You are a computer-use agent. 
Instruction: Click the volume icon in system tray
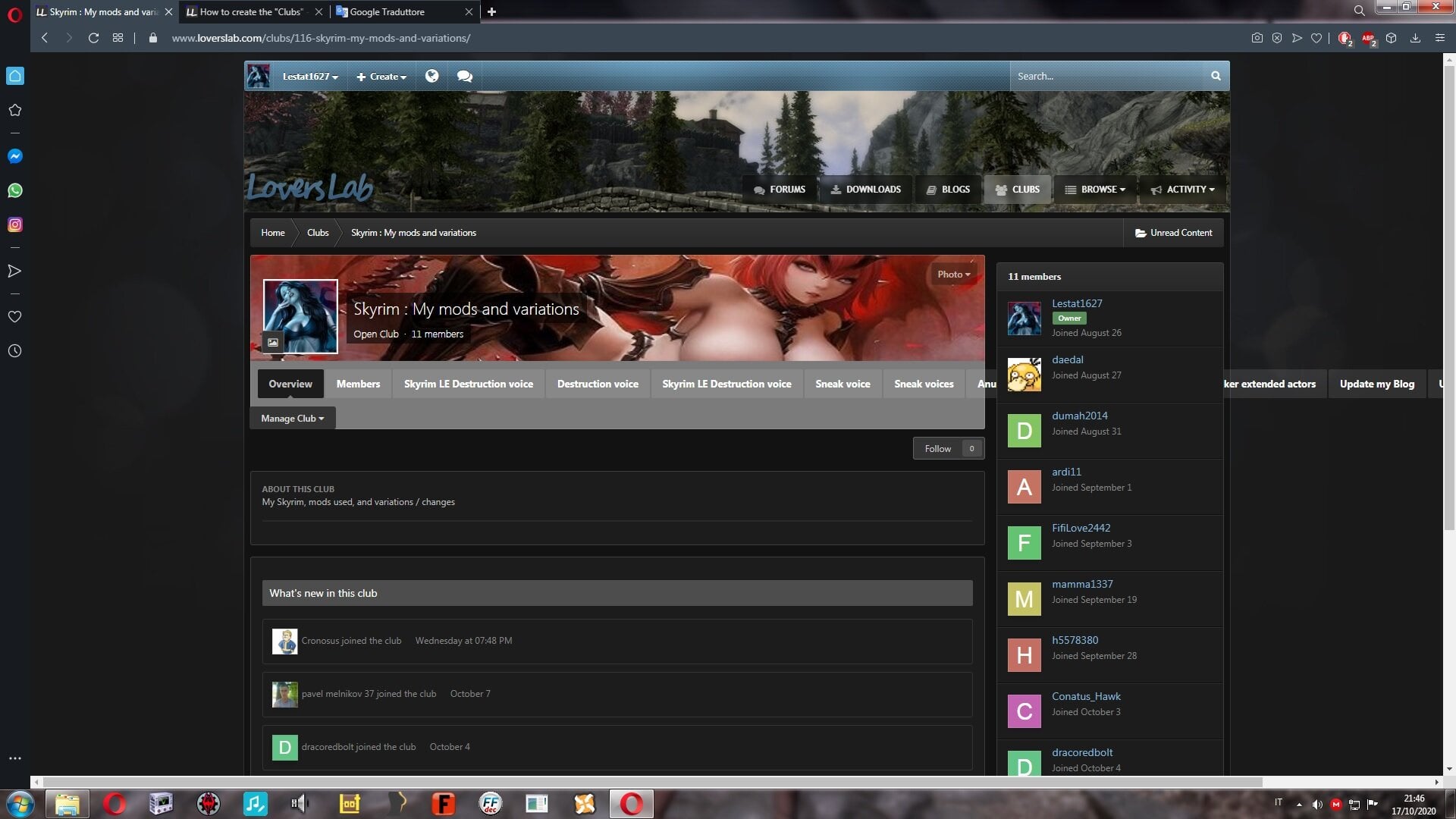[1317, 805]
